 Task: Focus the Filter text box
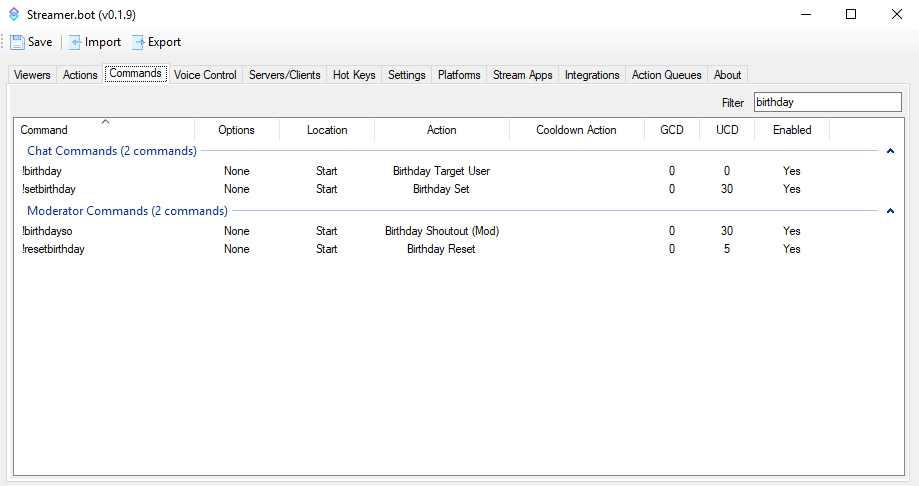[828, 102]
